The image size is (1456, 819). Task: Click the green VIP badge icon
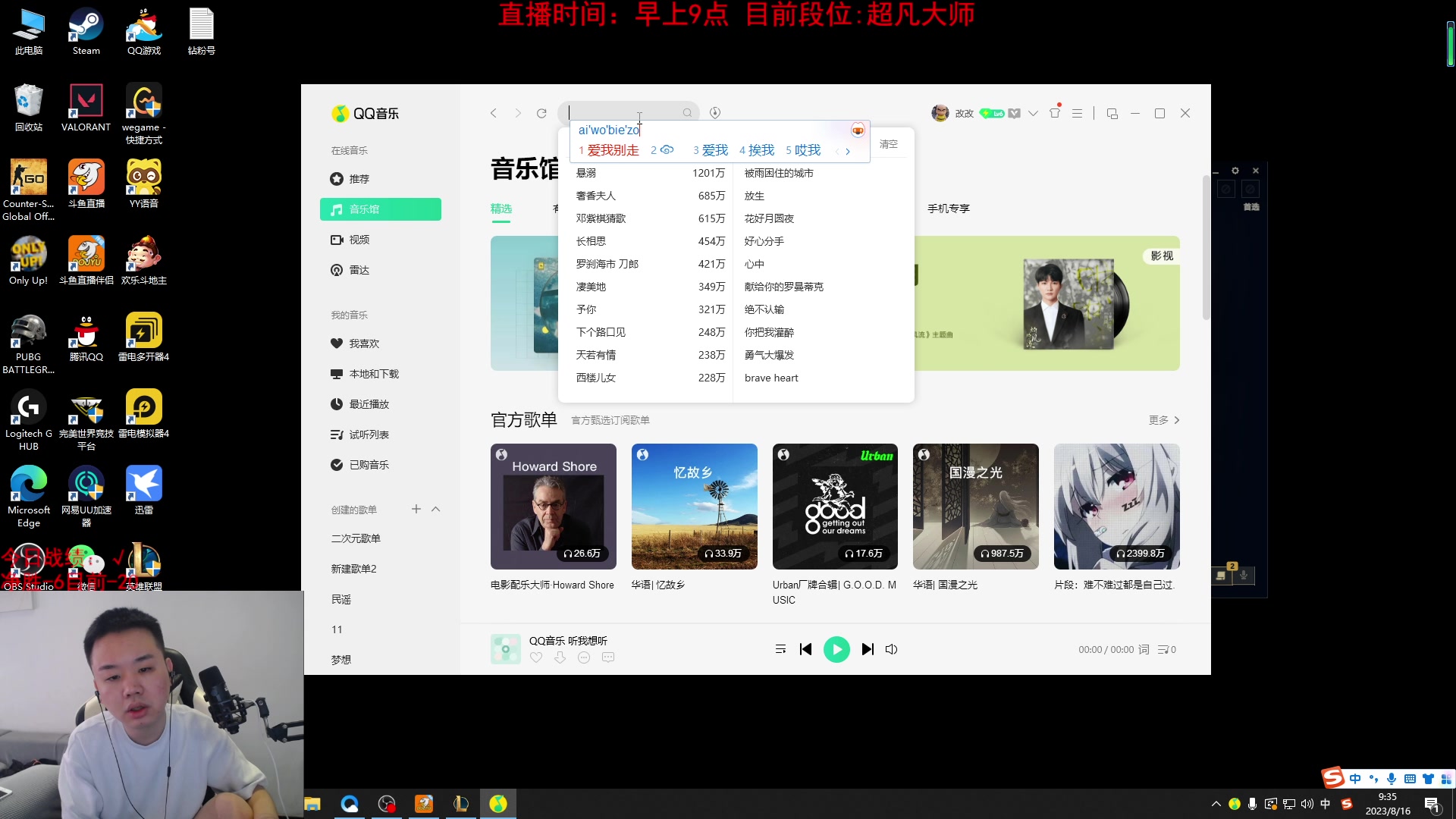992,113
